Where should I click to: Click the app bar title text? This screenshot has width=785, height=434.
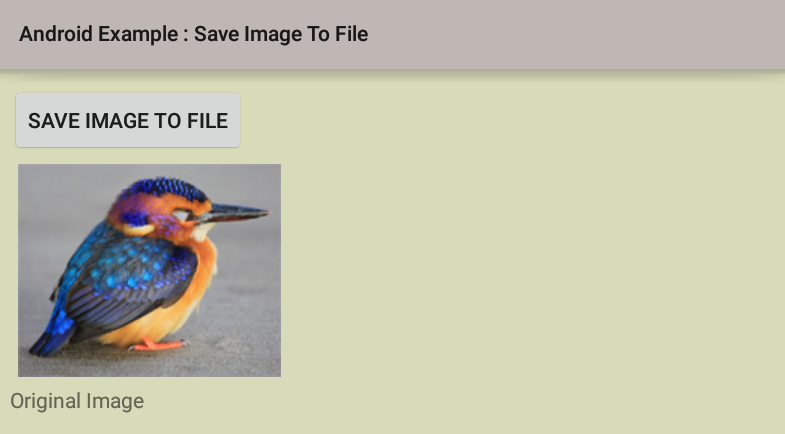193,34
